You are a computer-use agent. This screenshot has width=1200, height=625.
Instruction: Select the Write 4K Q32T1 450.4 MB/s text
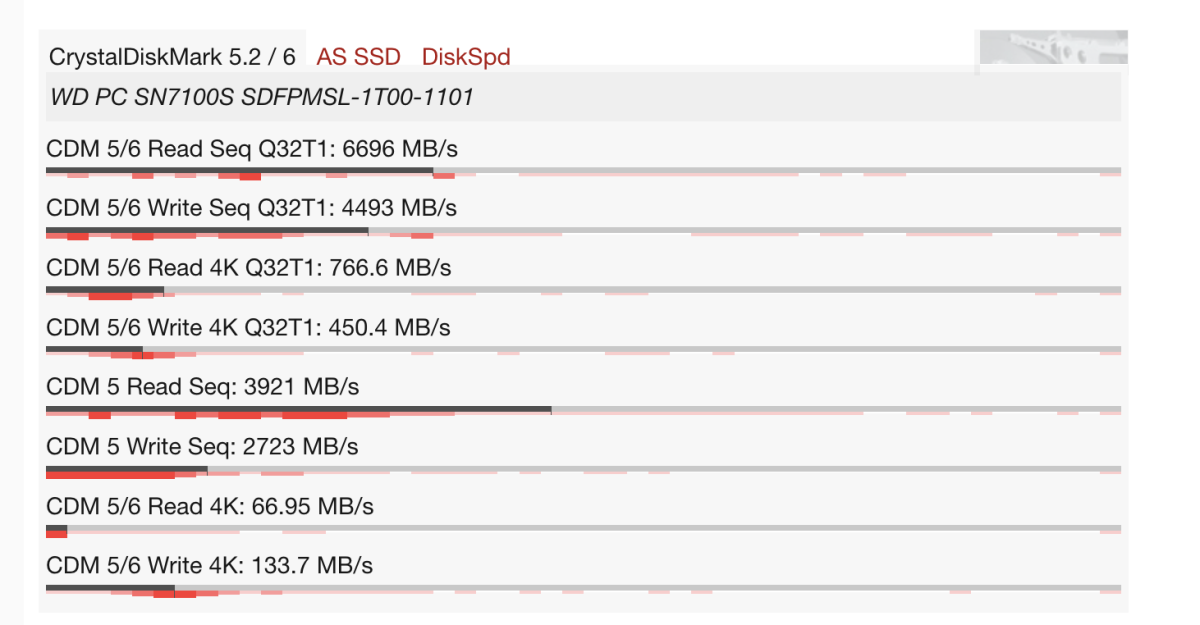249,327
